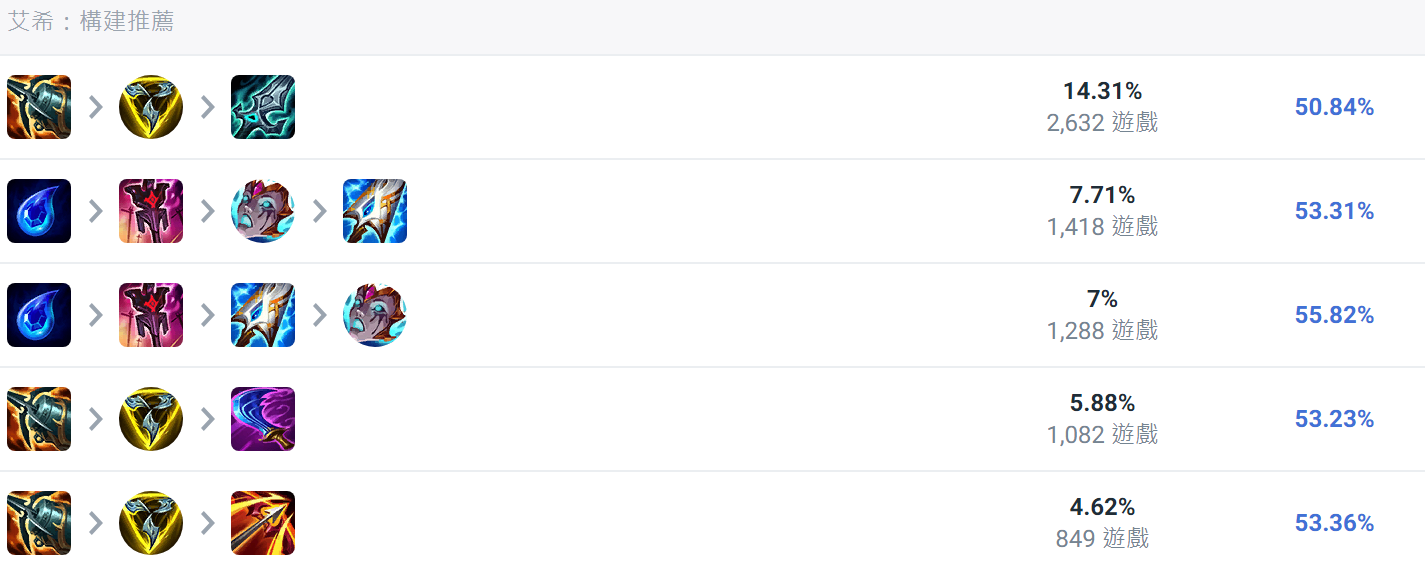The height and width of the screenshot is (569, 1425).
Task: Click the teal blade item icon in the 14.31% build row
Action: [263, 107]
